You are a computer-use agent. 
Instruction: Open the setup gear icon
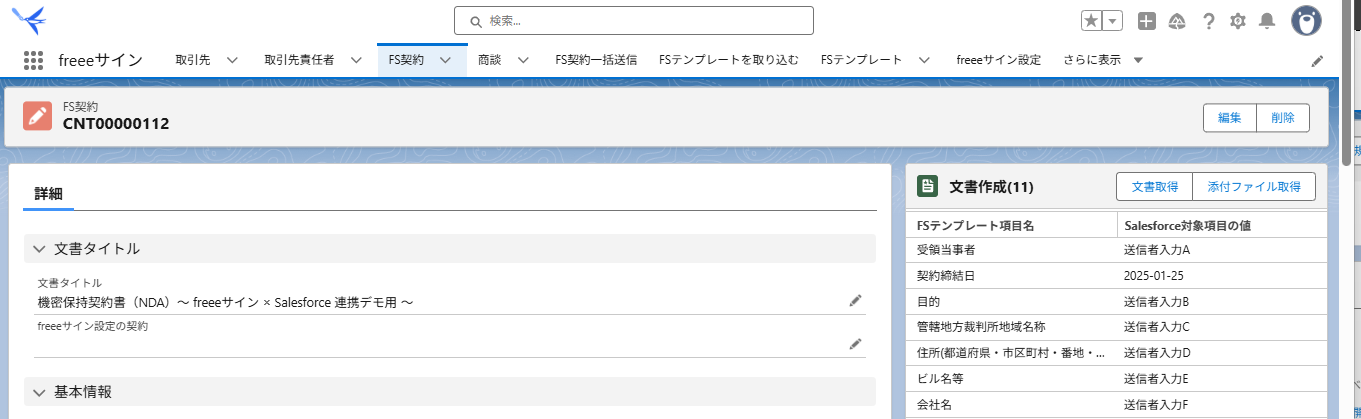(1238, 21)
